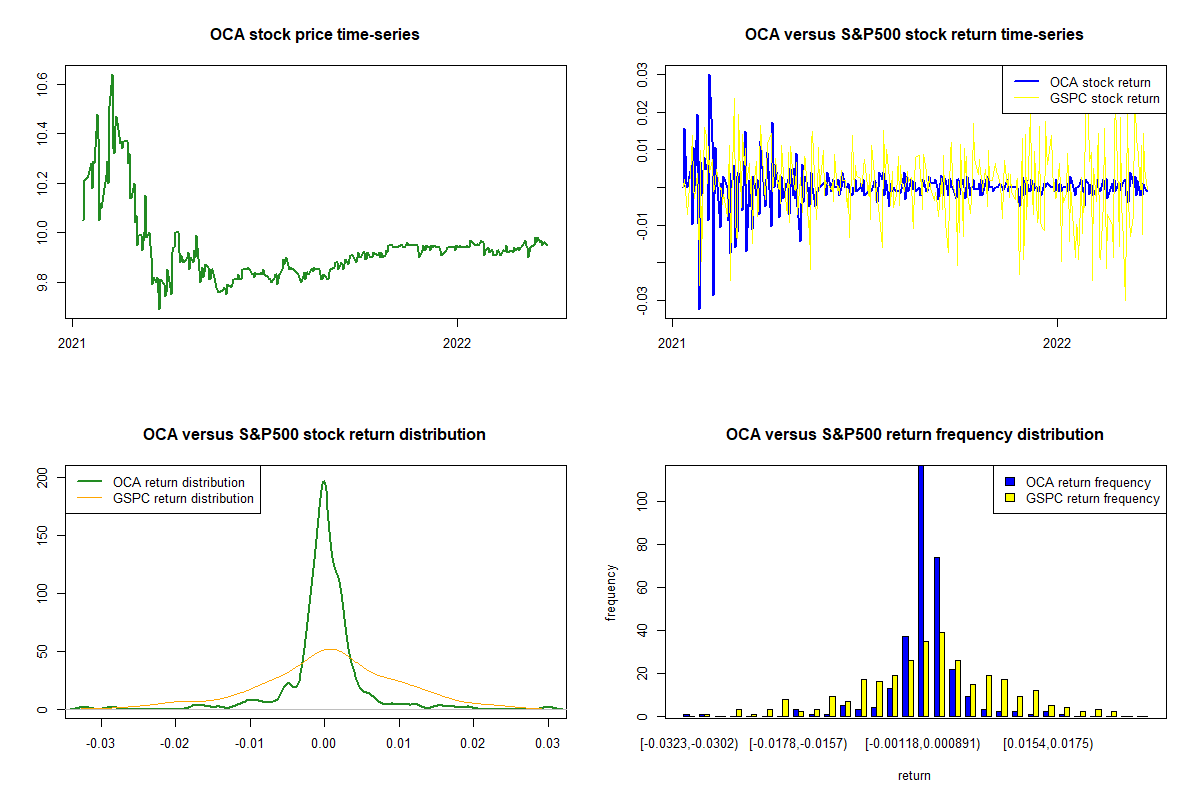Click the 'GSPC return distribution' legend entry
Image resolution: width=1200 pixels, height=800 pixels.
tap(183, 498)
